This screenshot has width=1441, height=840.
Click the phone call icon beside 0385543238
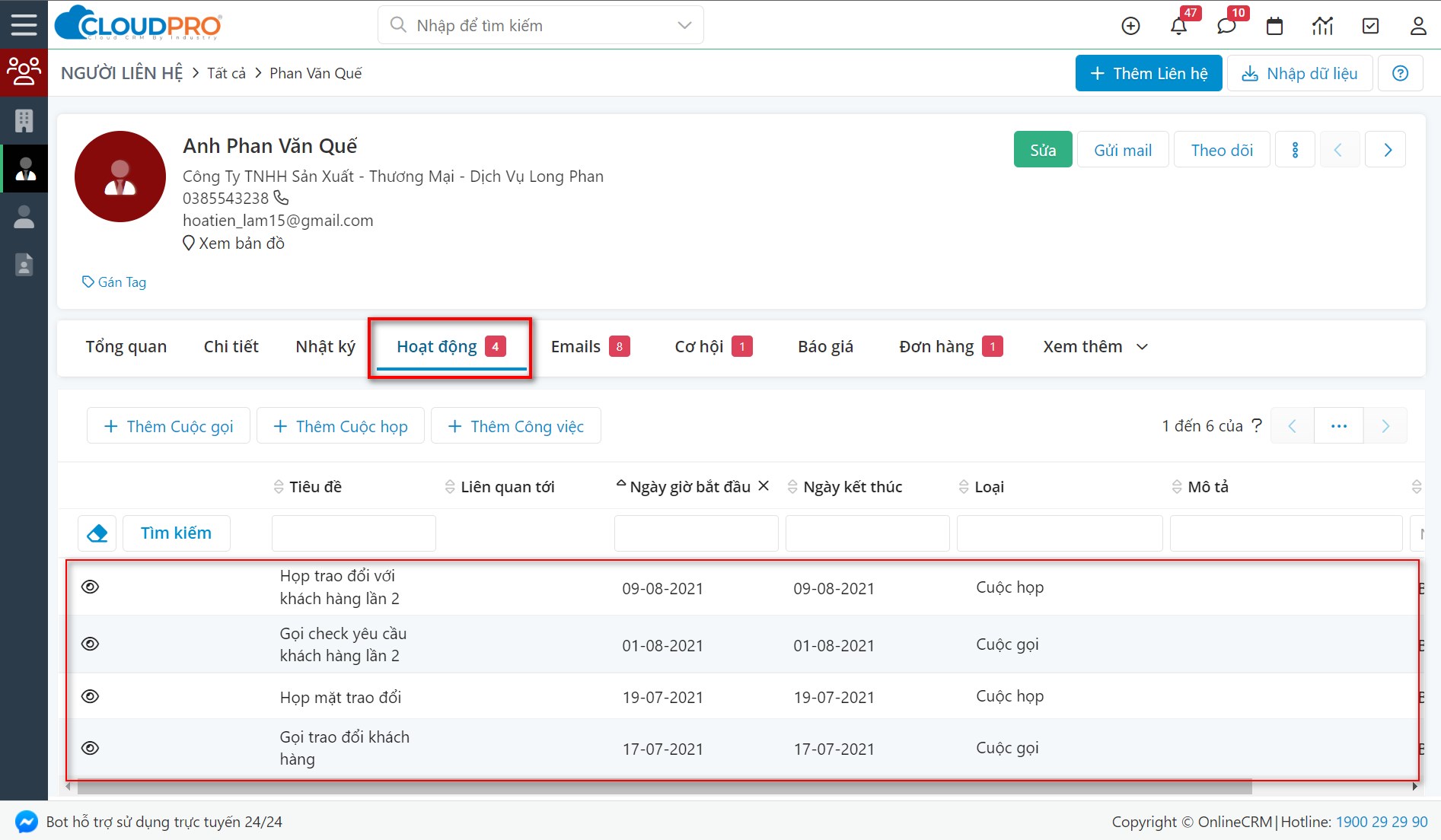(281, 198)
